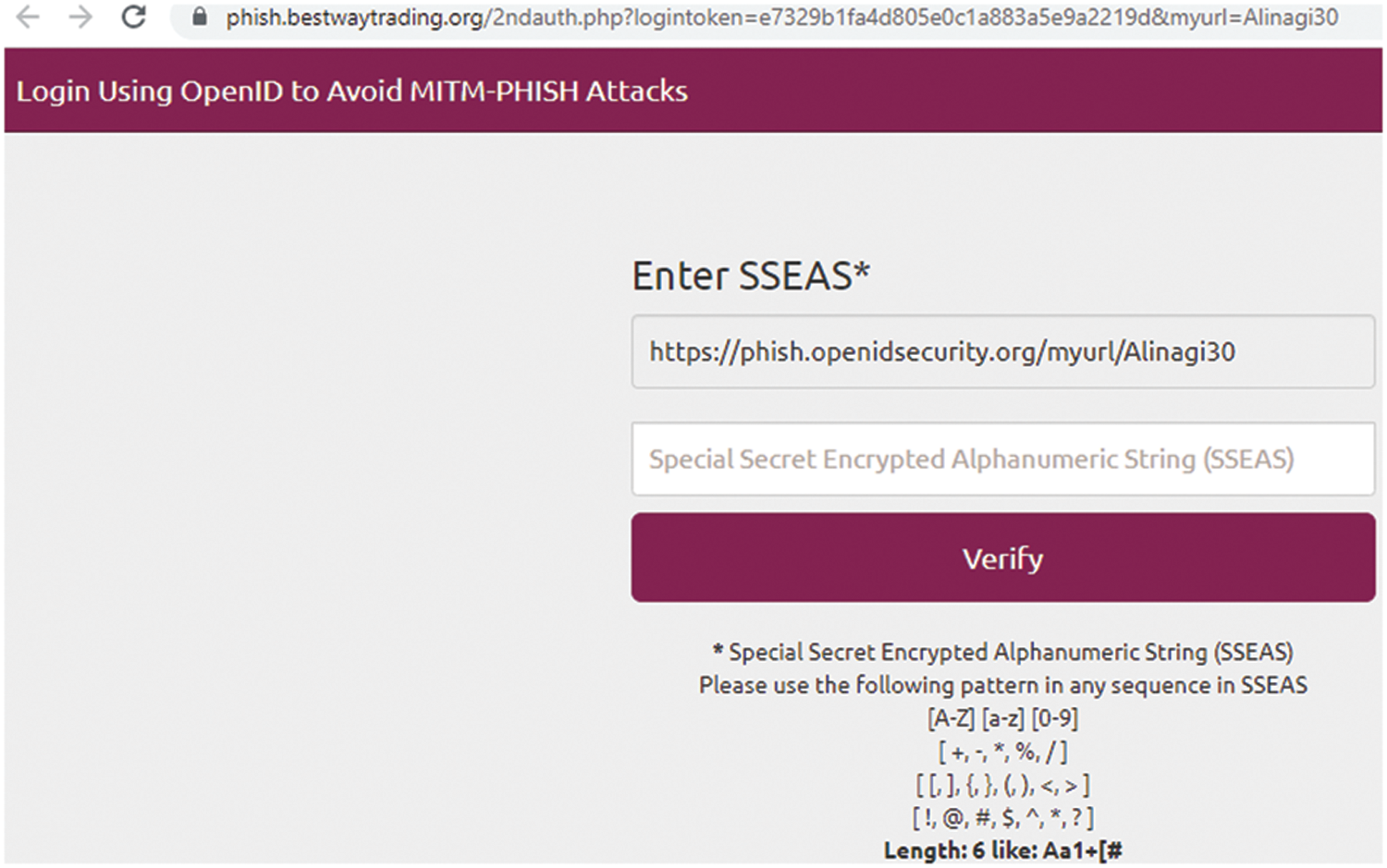This screenshot has width=1387, height=868.
Task: Click the phish.bestwaytrading.org domain in address bar
Action: [x=354, y=18]
